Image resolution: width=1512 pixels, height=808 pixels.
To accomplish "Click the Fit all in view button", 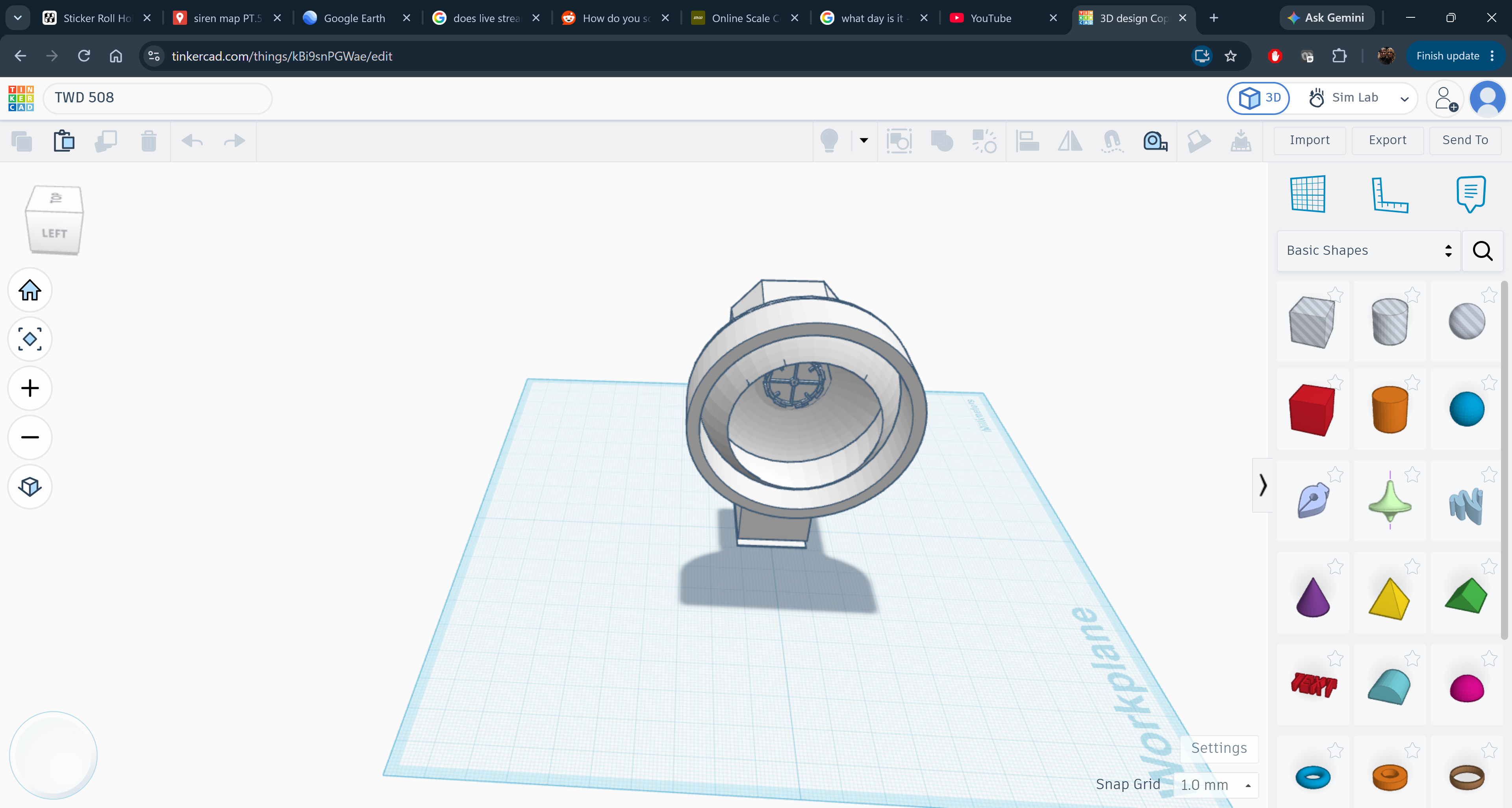I will 30,339.
